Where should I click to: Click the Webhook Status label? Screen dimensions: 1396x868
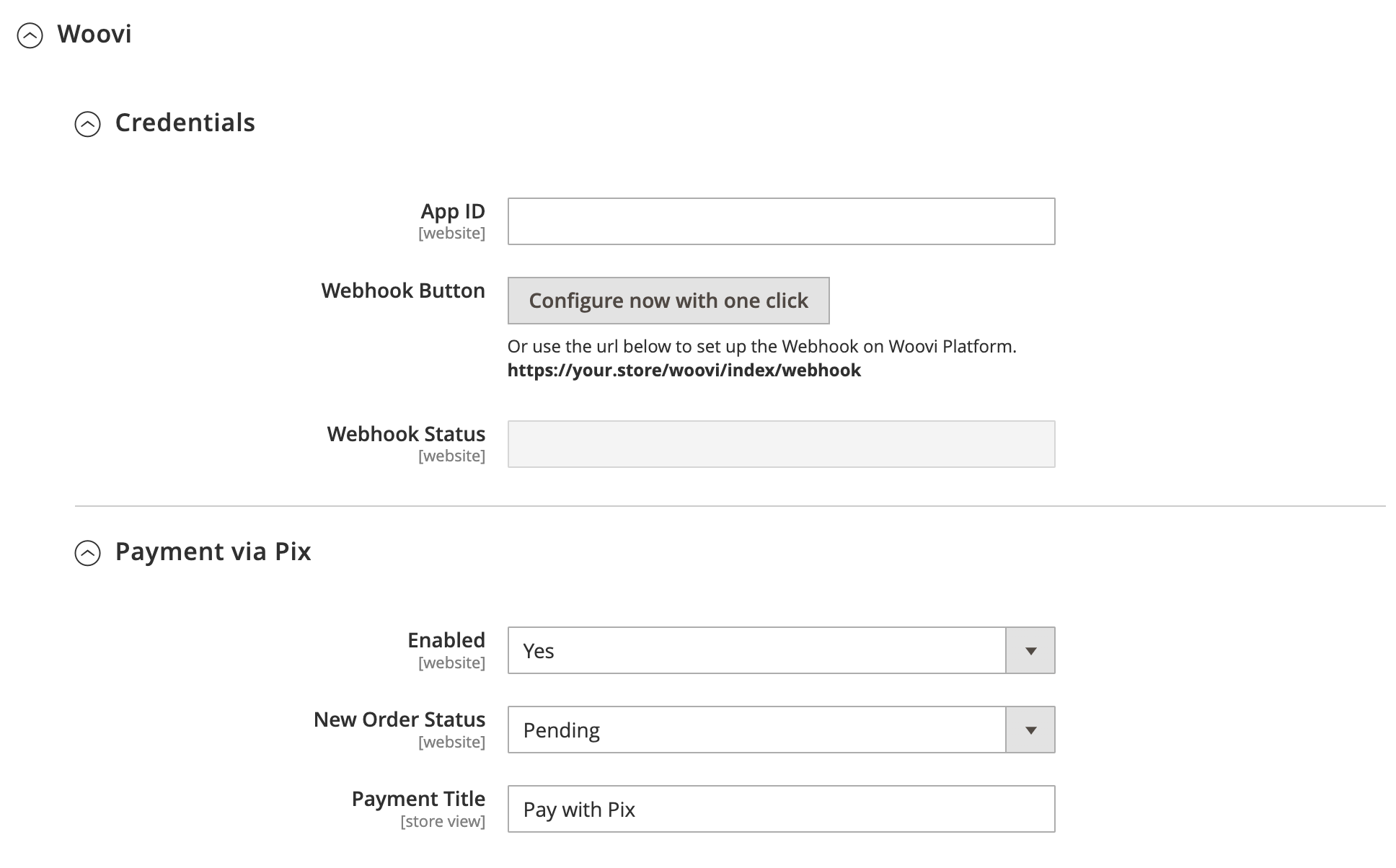coord(406,434)
